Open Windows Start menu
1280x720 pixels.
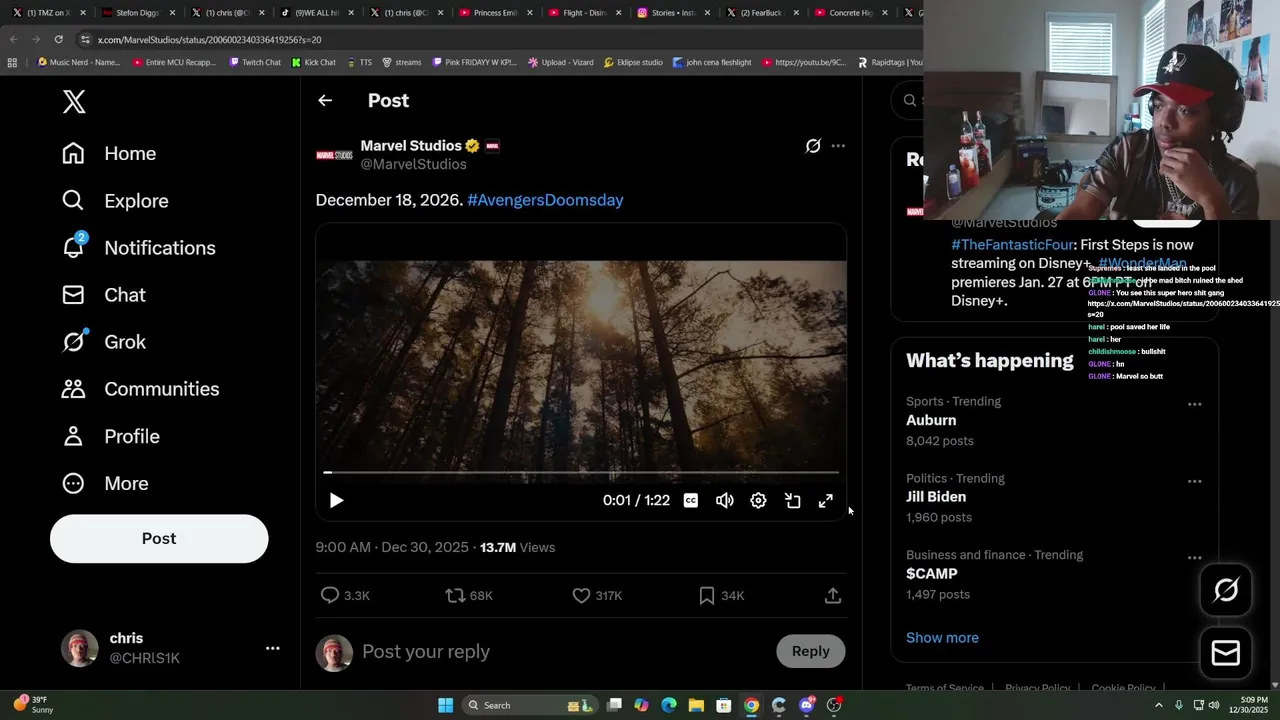point(446,705)
